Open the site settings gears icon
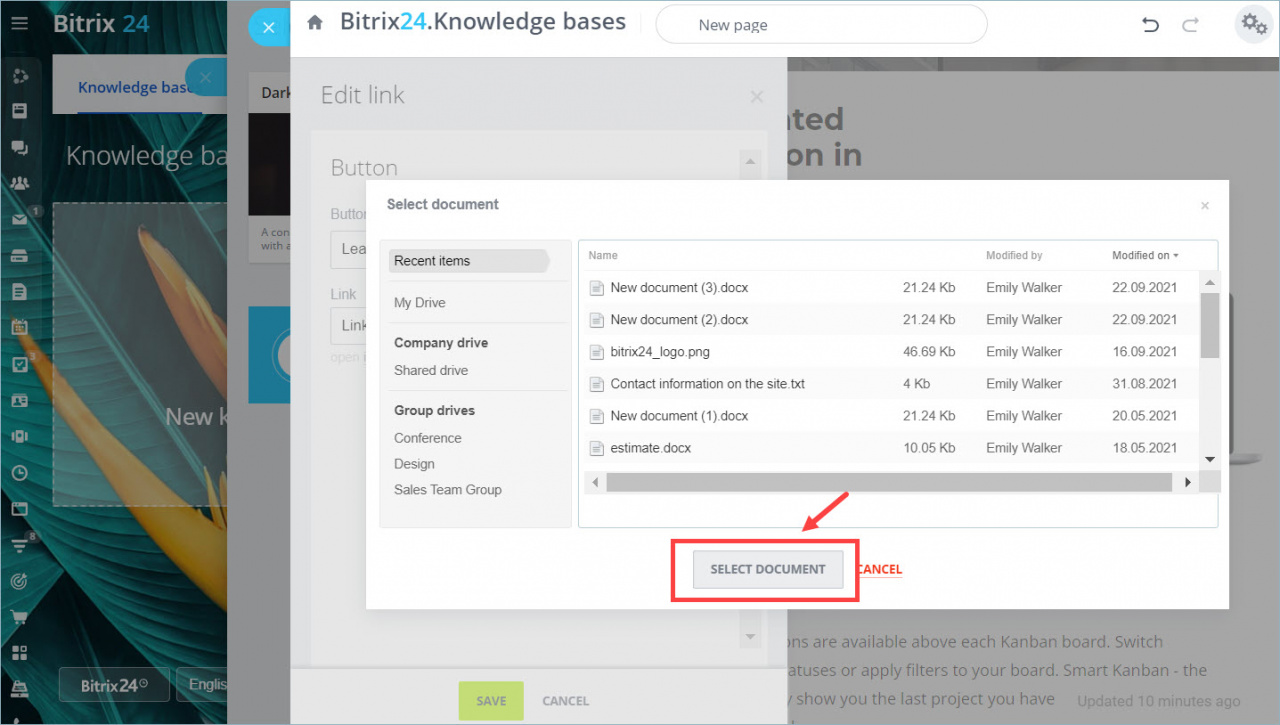 click(x=1252, y=24)
